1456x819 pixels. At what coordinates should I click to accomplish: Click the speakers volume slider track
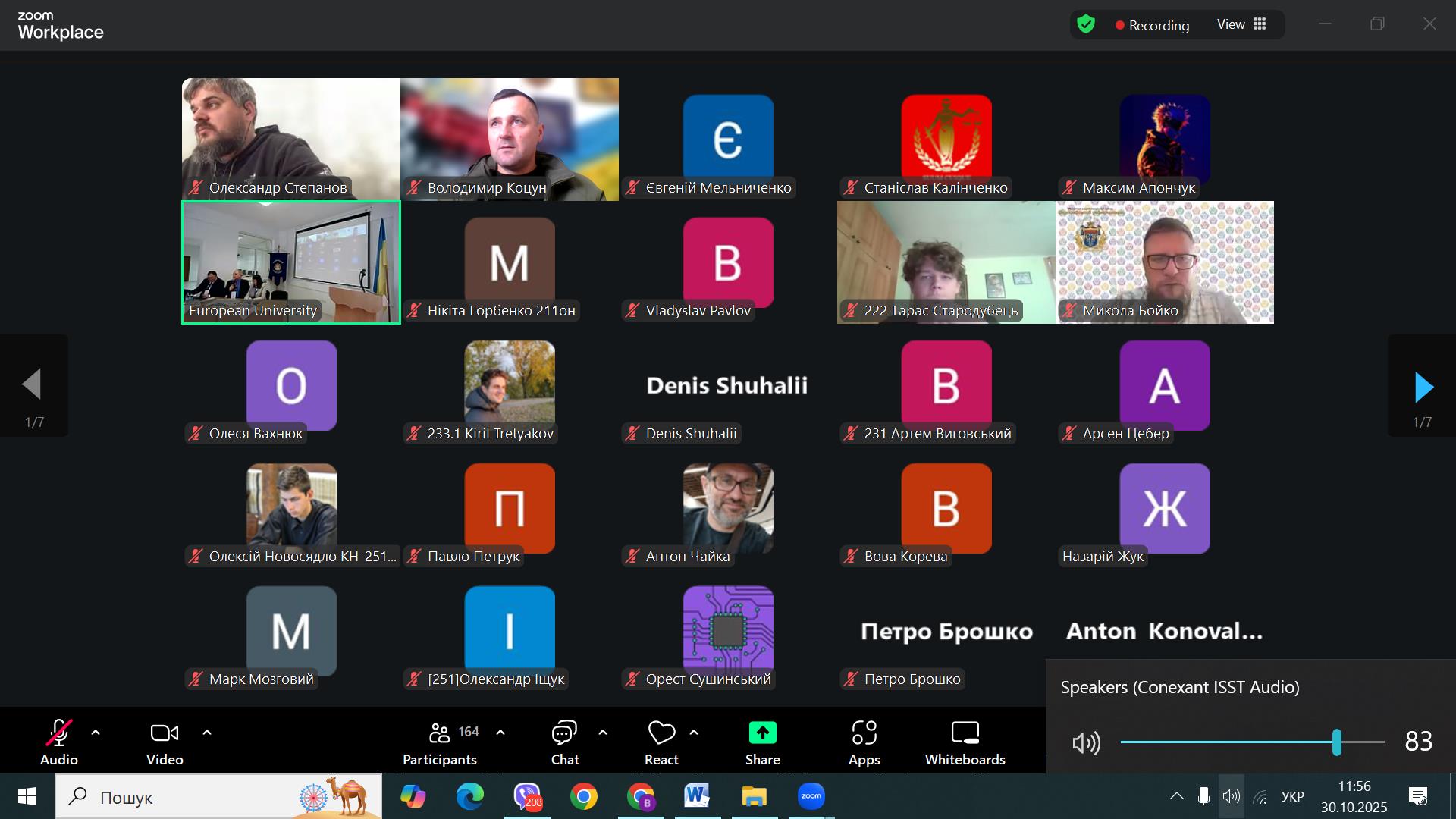coord(1228,742)
